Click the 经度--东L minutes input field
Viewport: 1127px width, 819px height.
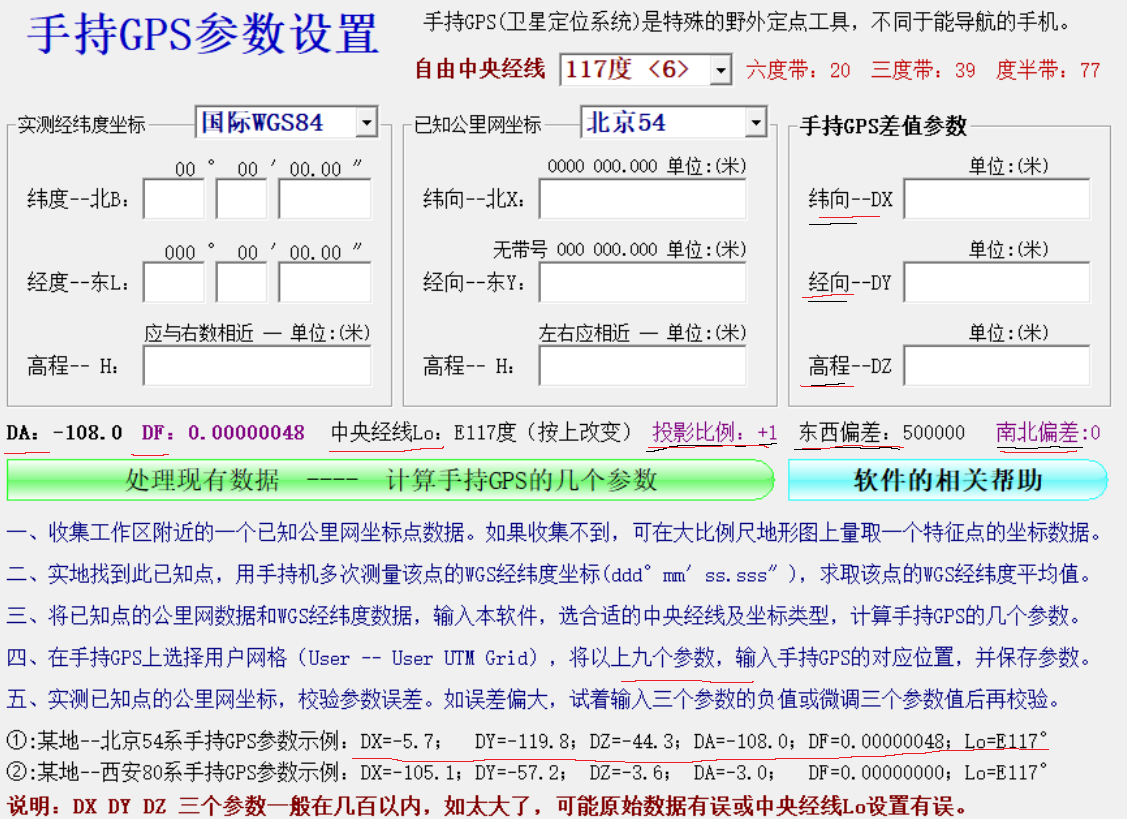pos(242,283)
